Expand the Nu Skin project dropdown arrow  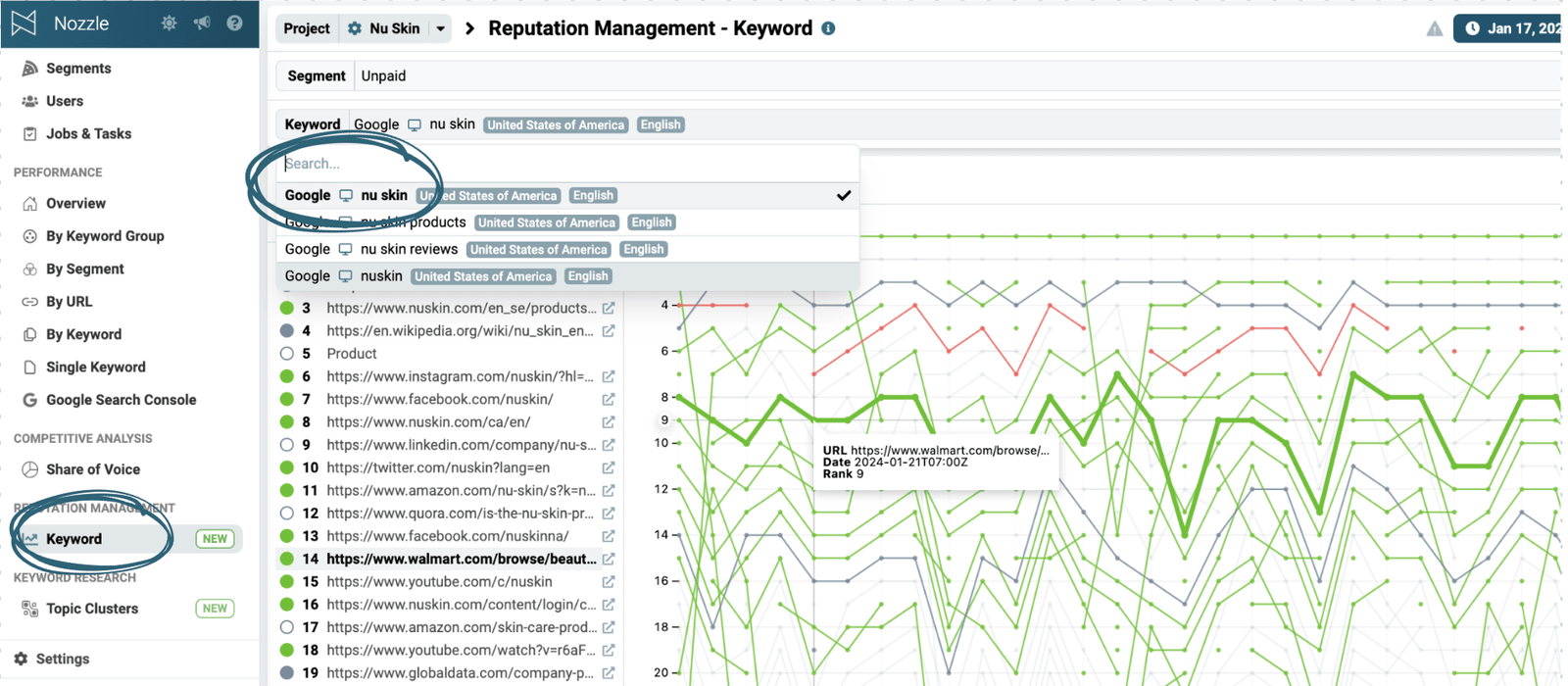click(441, 28)
